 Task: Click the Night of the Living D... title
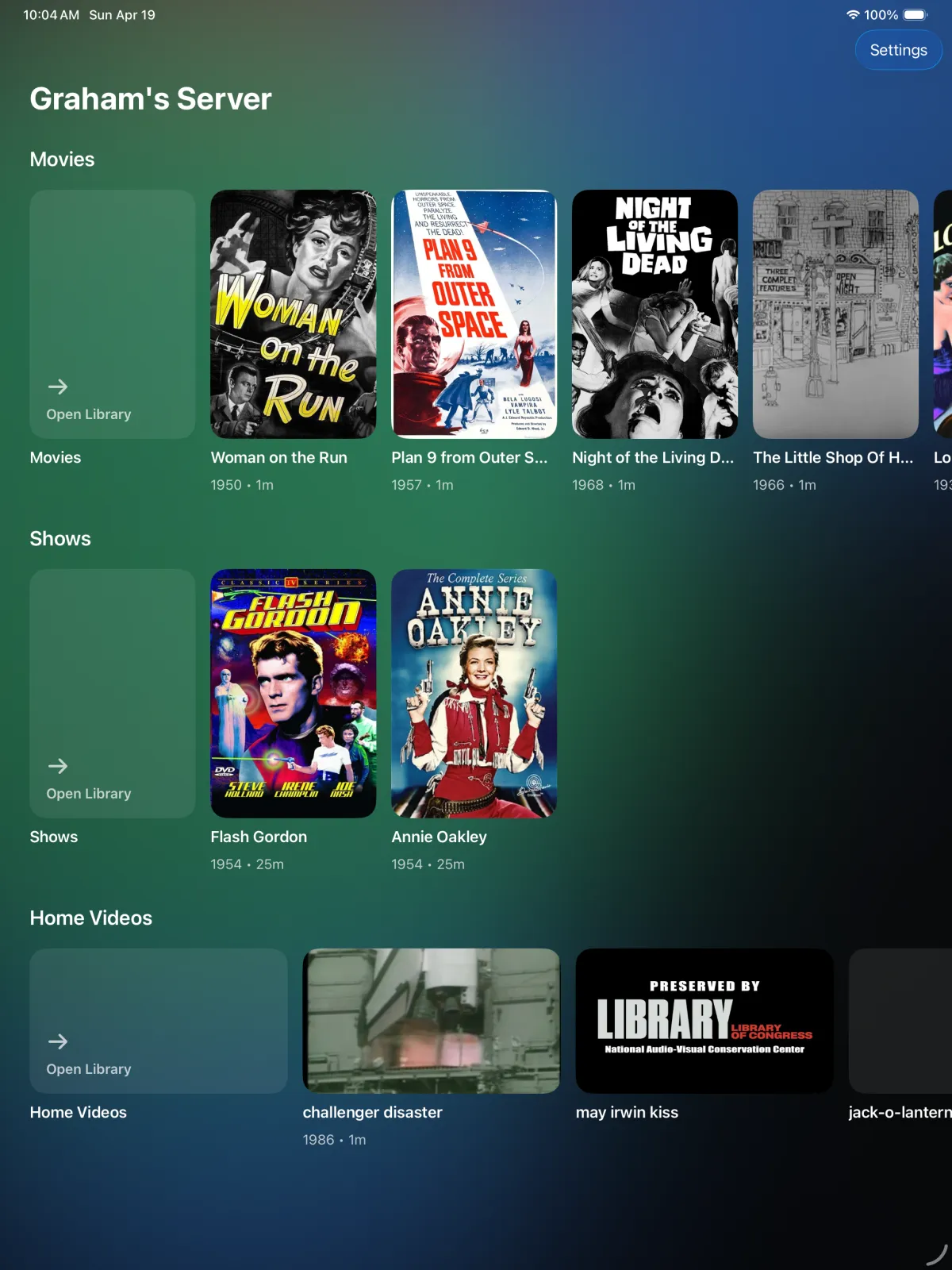[x=654, y=458]
